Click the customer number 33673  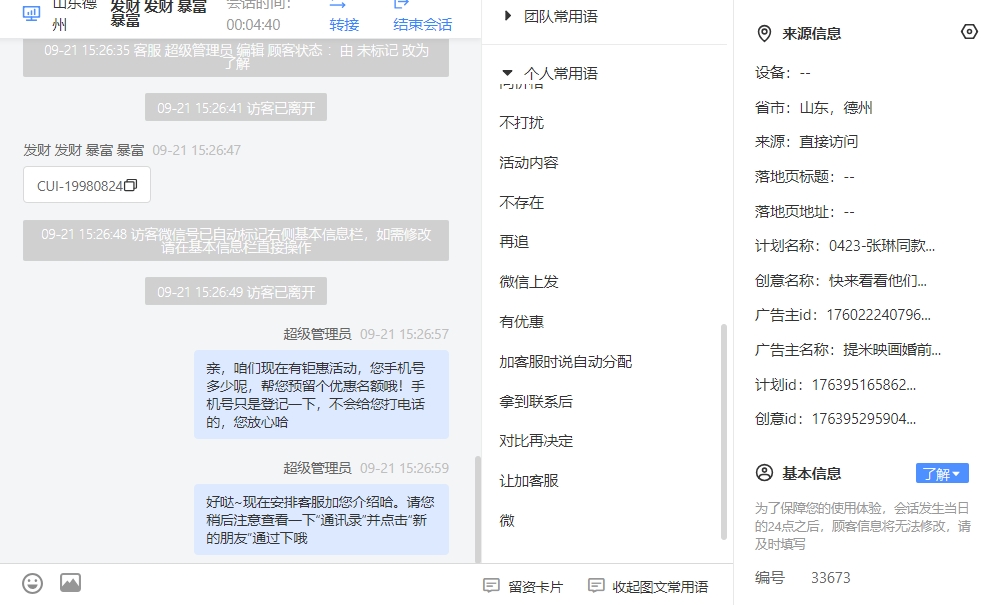[x=831, y=577]
